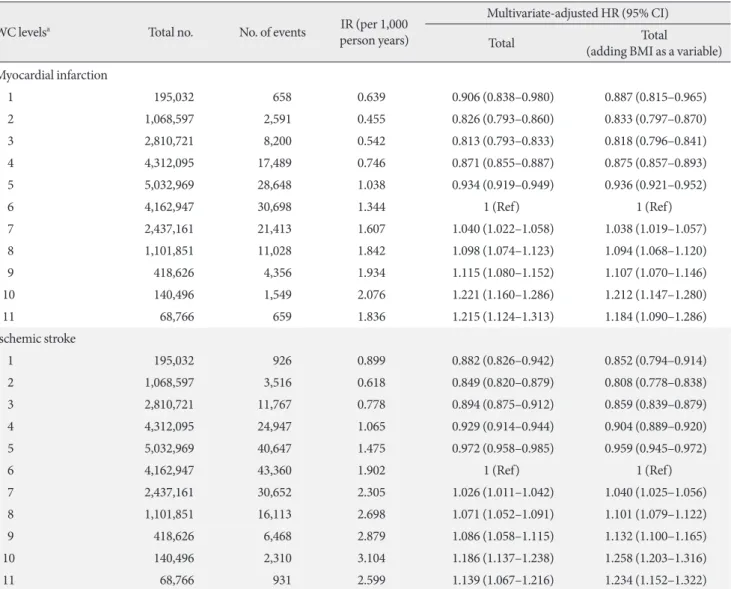The image size is (731, 589).
Task: Click HR value 1.258 (1.203–1.316)
Action: pyautogui.click(x=655, y=558)
